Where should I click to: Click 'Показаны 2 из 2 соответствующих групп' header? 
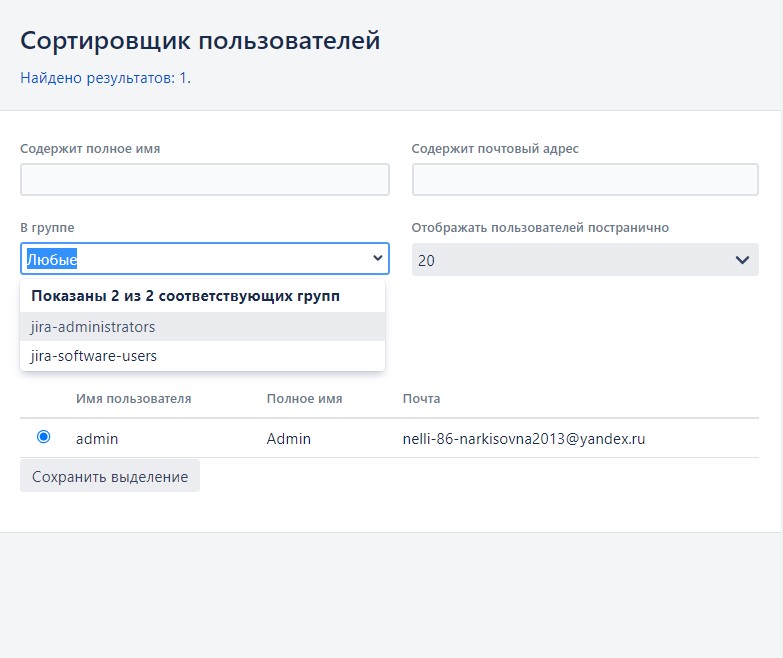(x=185, y=296)
